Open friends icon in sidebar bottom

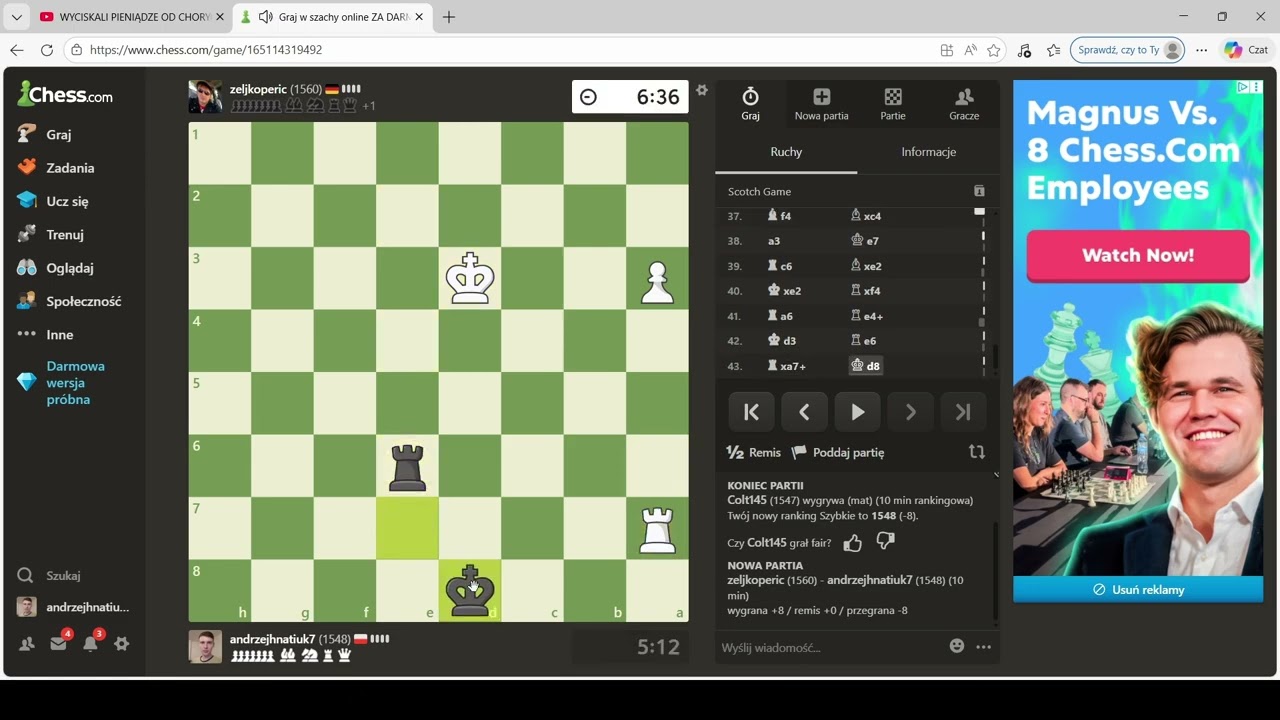point(27,644)
